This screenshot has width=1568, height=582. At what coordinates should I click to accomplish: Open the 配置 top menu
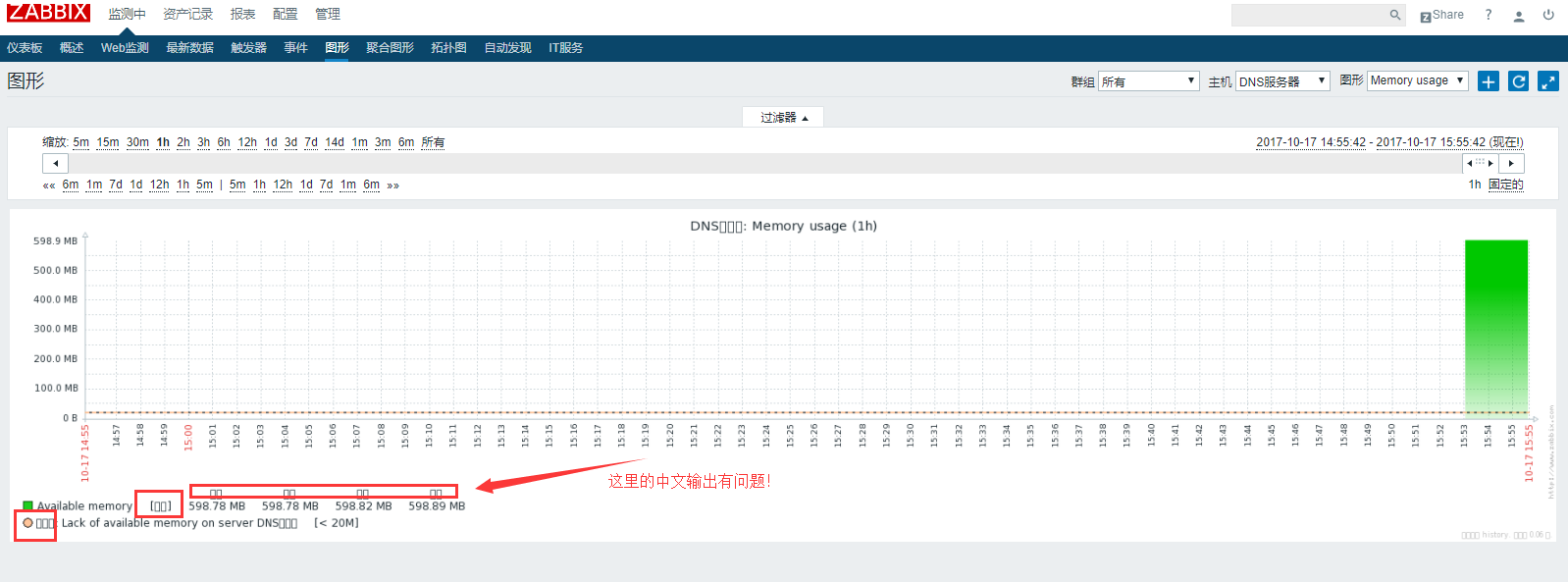tap(285, 14)
